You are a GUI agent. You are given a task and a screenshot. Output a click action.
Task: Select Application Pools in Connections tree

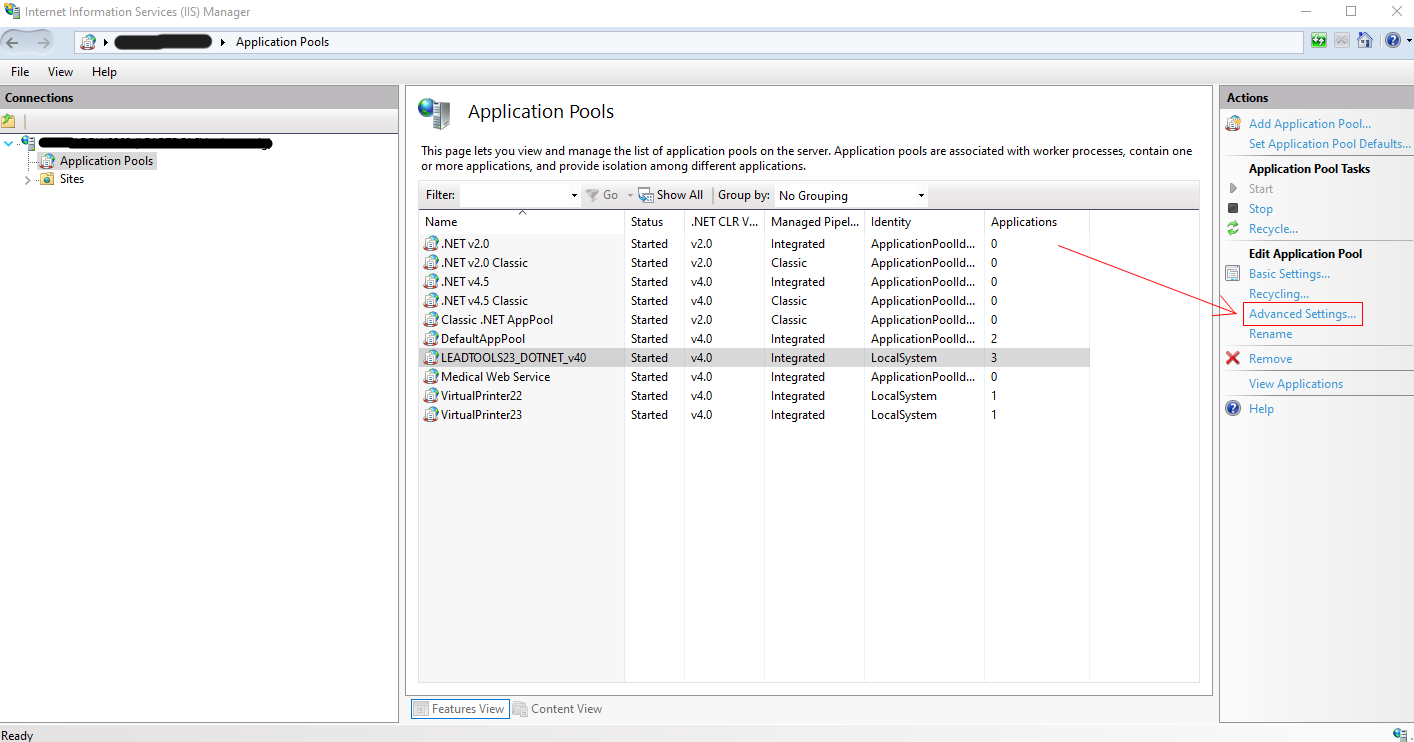tap(106, 161)
